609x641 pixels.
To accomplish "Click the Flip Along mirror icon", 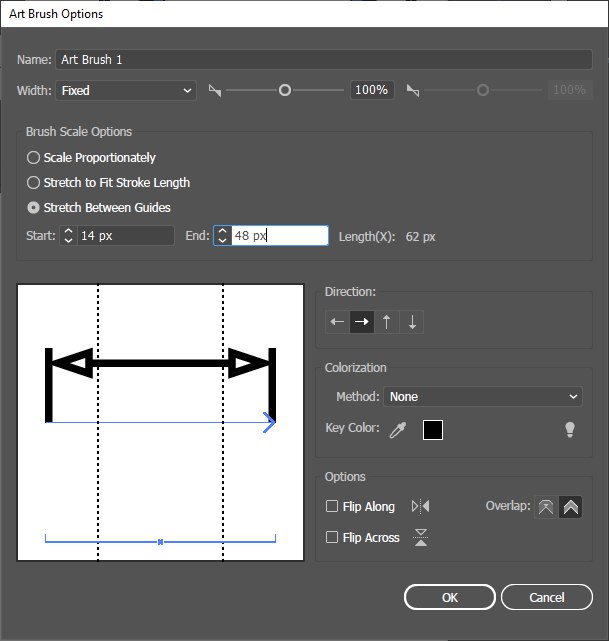I will point(420,507).
